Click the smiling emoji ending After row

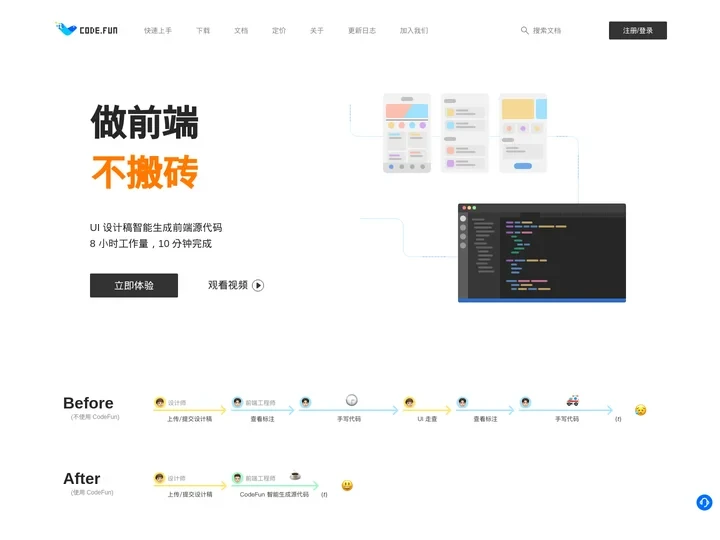[347, 485]
